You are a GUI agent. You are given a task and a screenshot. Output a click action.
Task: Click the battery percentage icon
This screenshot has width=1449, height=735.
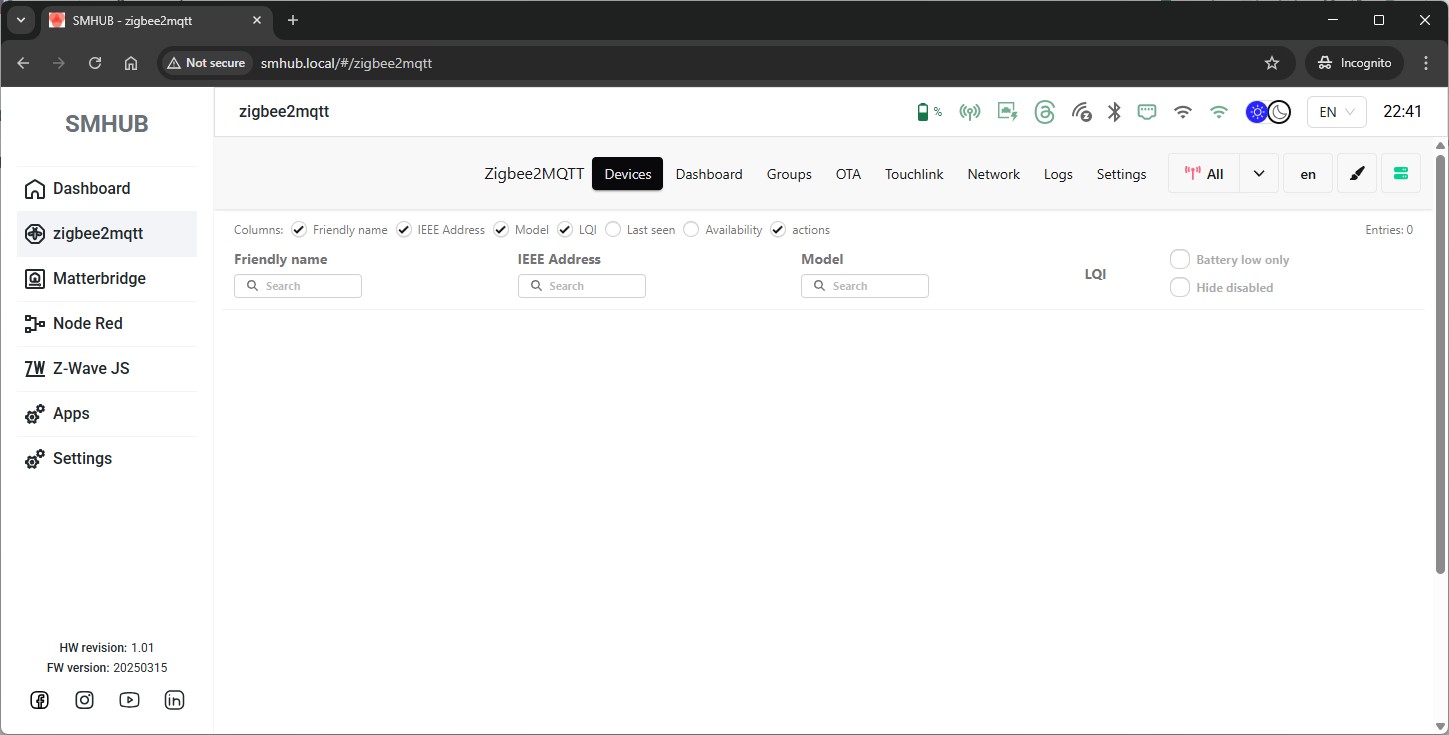coord(929,112)
